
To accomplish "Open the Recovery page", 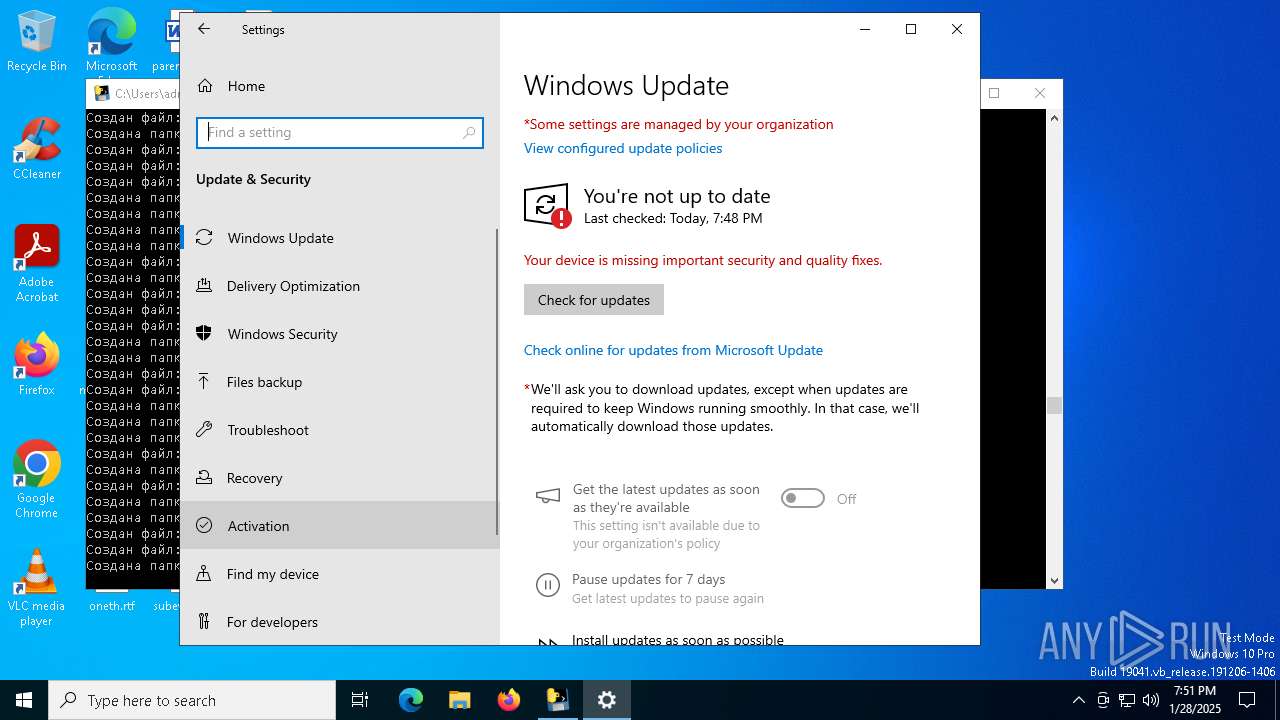I will coord(339,478).
